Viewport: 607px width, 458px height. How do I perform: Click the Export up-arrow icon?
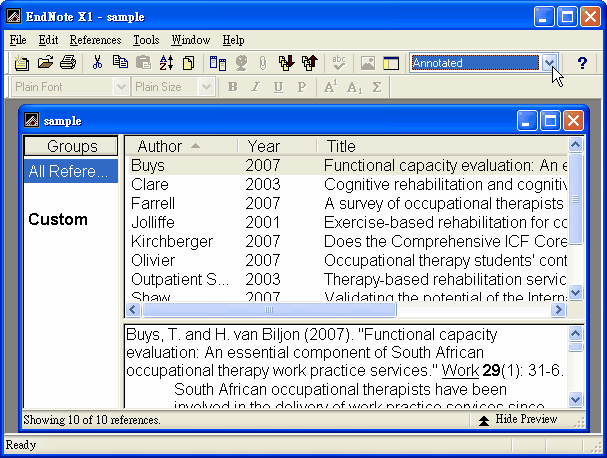310,63
